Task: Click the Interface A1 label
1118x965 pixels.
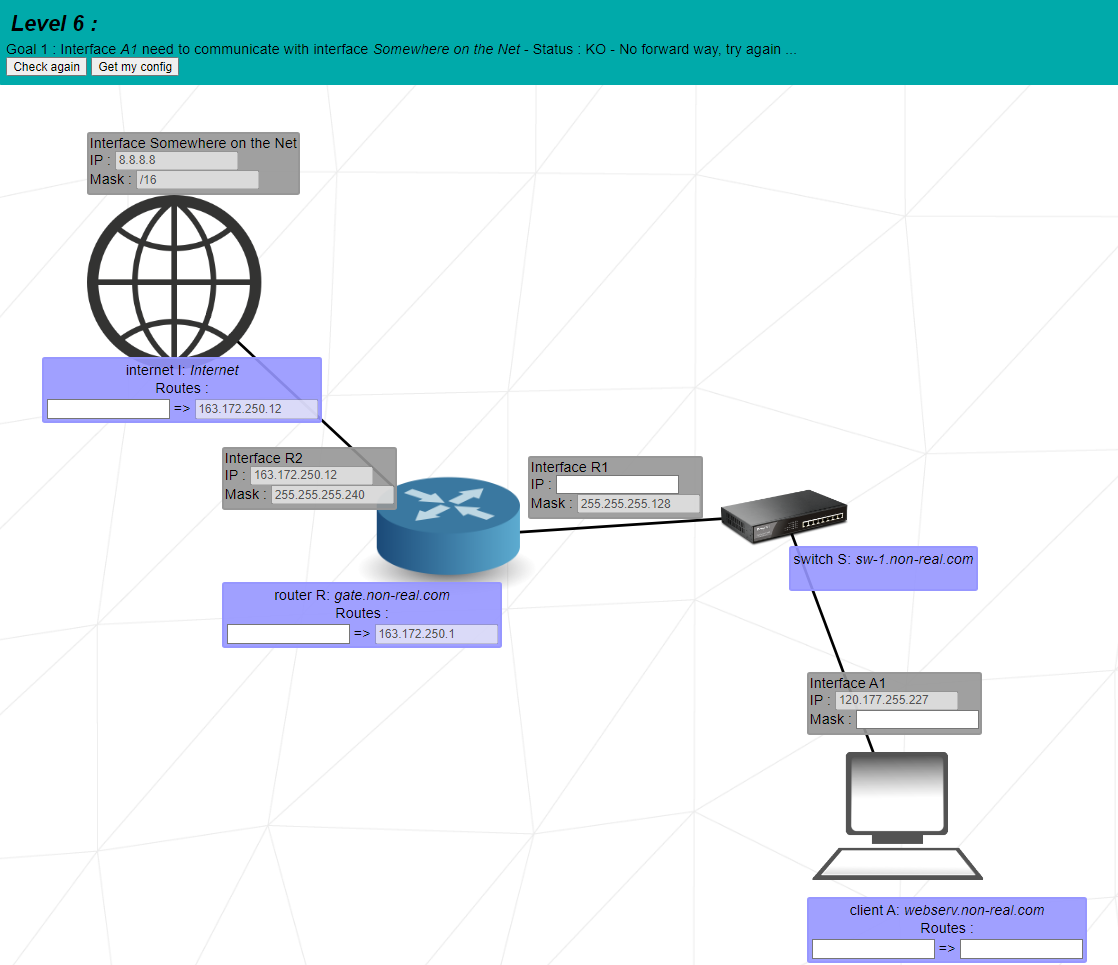Action: pos(848,683)
